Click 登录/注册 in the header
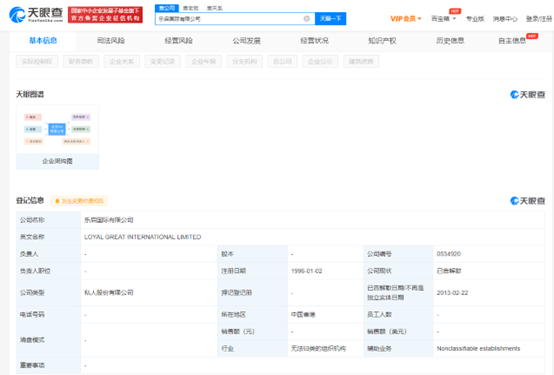Image resolution: width=554 pixels, height=375 pixels. pyautogui.click(x=539, y=19)
